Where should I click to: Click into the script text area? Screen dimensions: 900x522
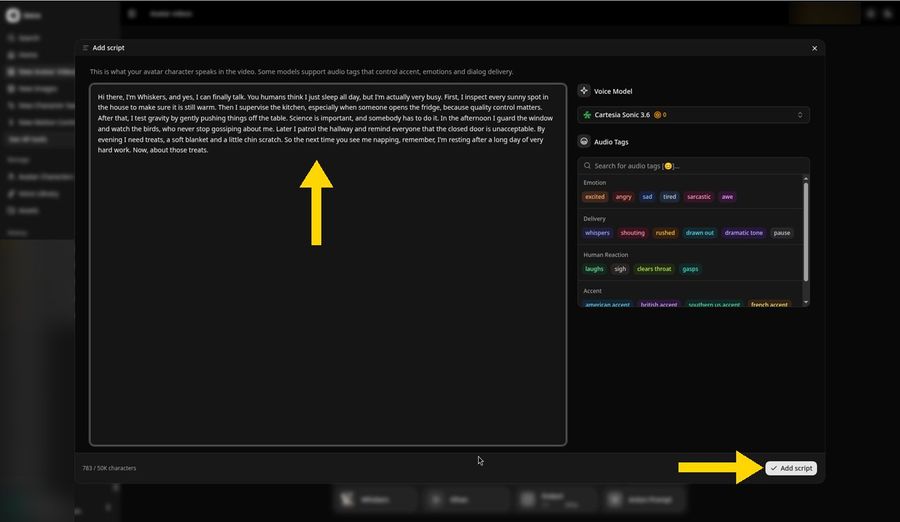pos(328,264)
